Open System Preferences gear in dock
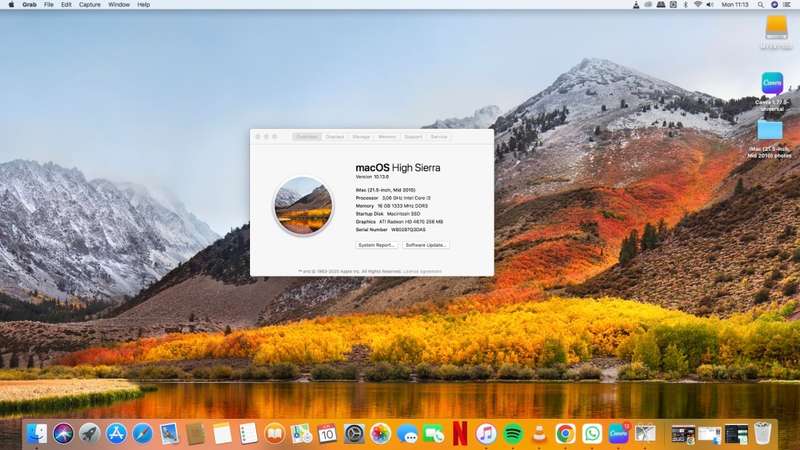This screenshot has height=450, width=800. tap(354, 434)
